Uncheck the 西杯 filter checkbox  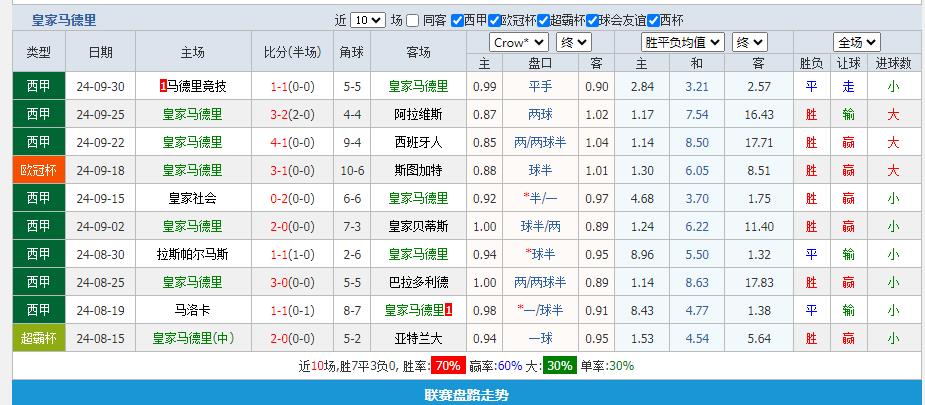pyautogui.click(x=653, y=20)
